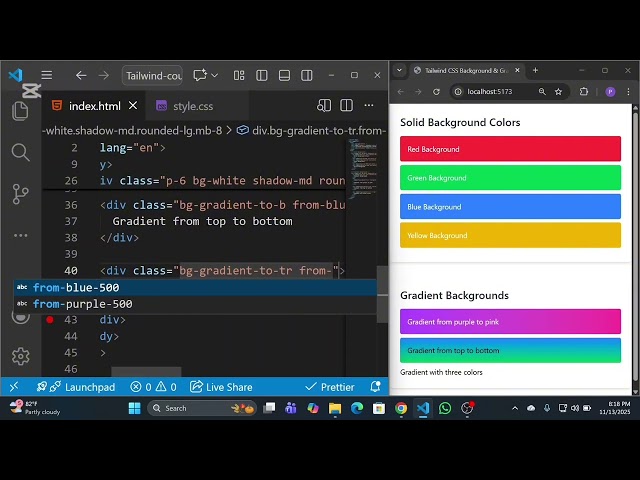Image resolution: width=640 pixels, height=480 pixels.
Task: Click the Yellow Background swatch
Action: click(x=510, y=235)
